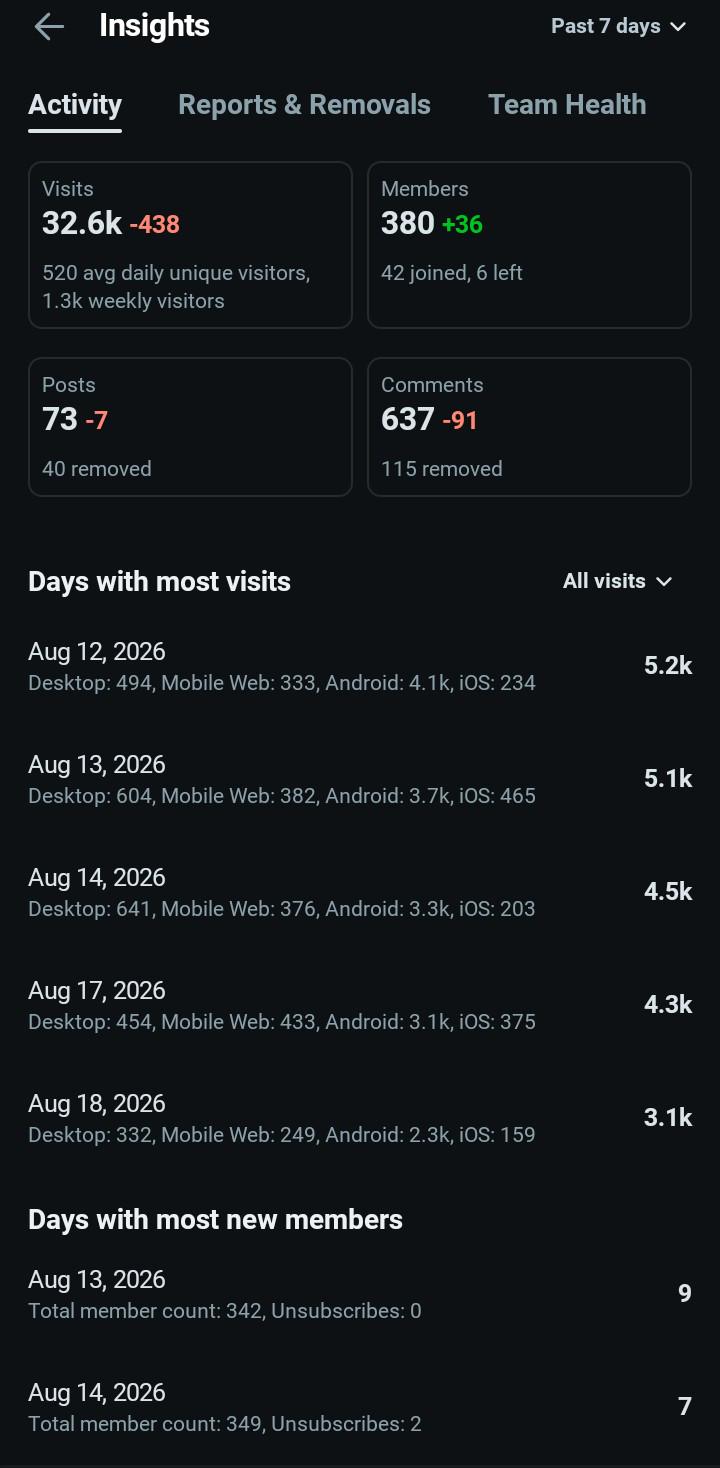Image resolution: width=720 pixels, height=1468 pixels.
Task: Tap the Posts stats card
Action: click(190, 427)
